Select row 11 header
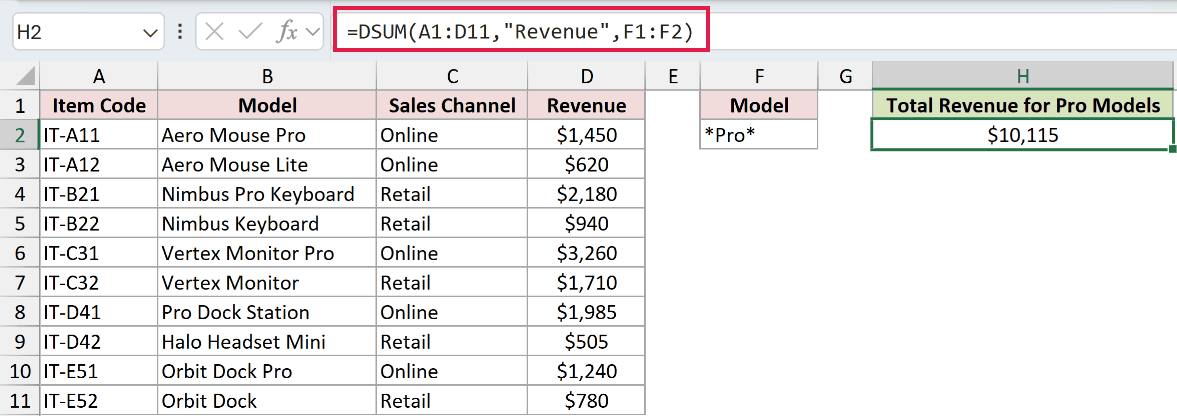The height and width of the screenshot is (416, 1177). pos(20,401)
